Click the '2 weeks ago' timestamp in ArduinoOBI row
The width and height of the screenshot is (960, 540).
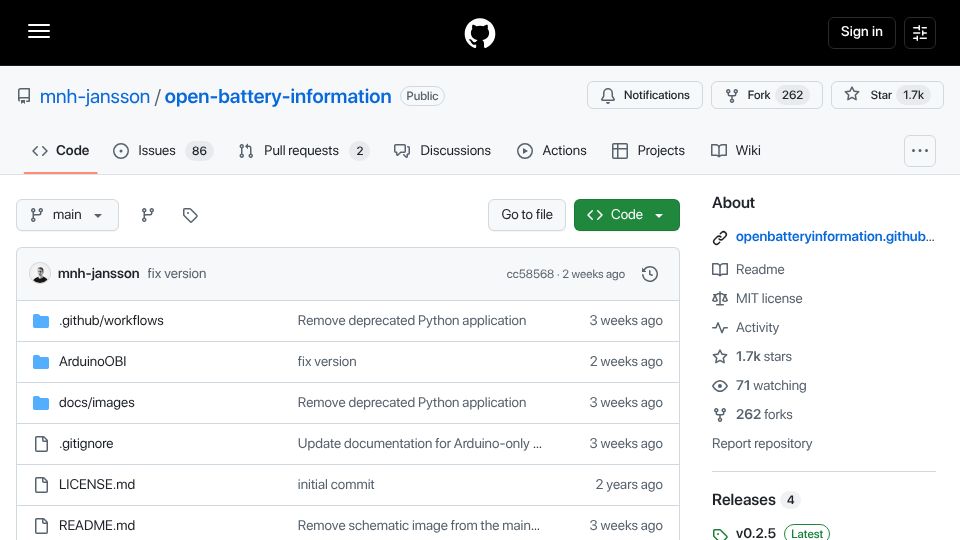pyautogui.click(x=626, y=361)
